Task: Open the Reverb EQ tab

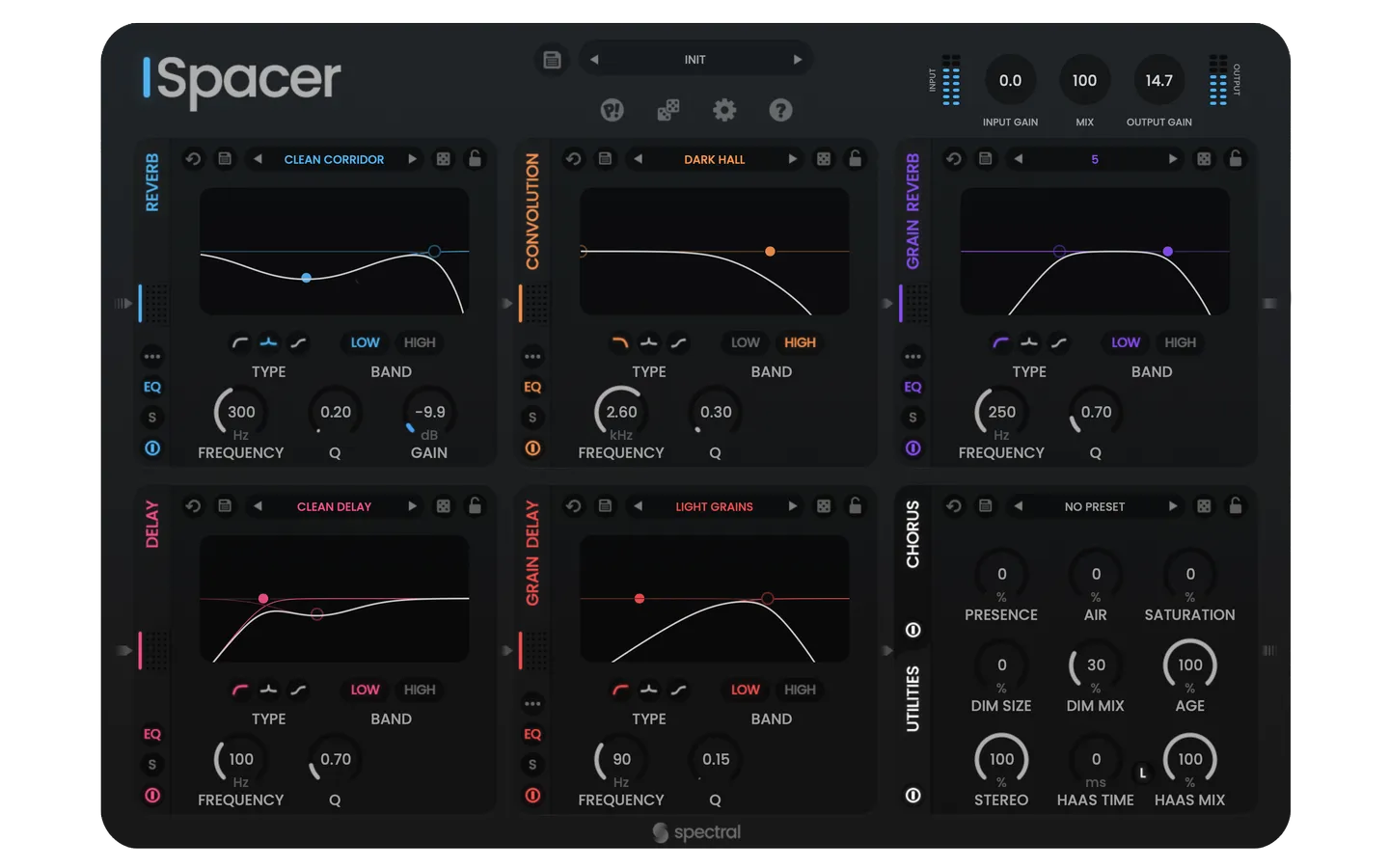Action: click(x=152, y=387)
